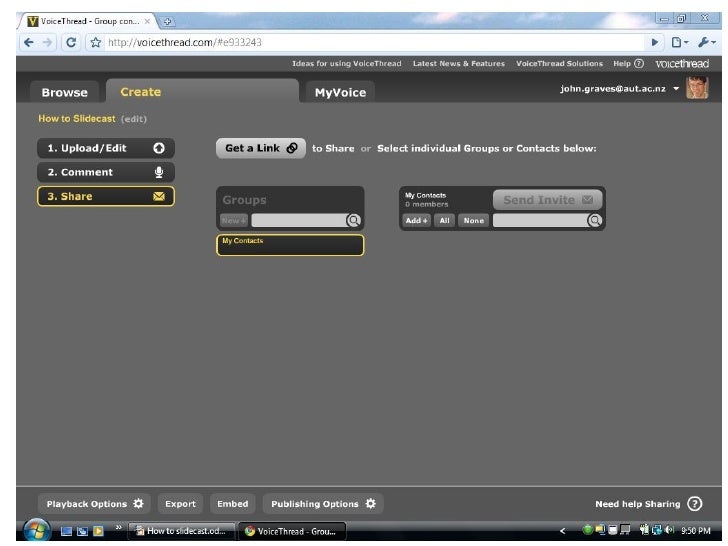Select None of the contacts

point(473,221)
